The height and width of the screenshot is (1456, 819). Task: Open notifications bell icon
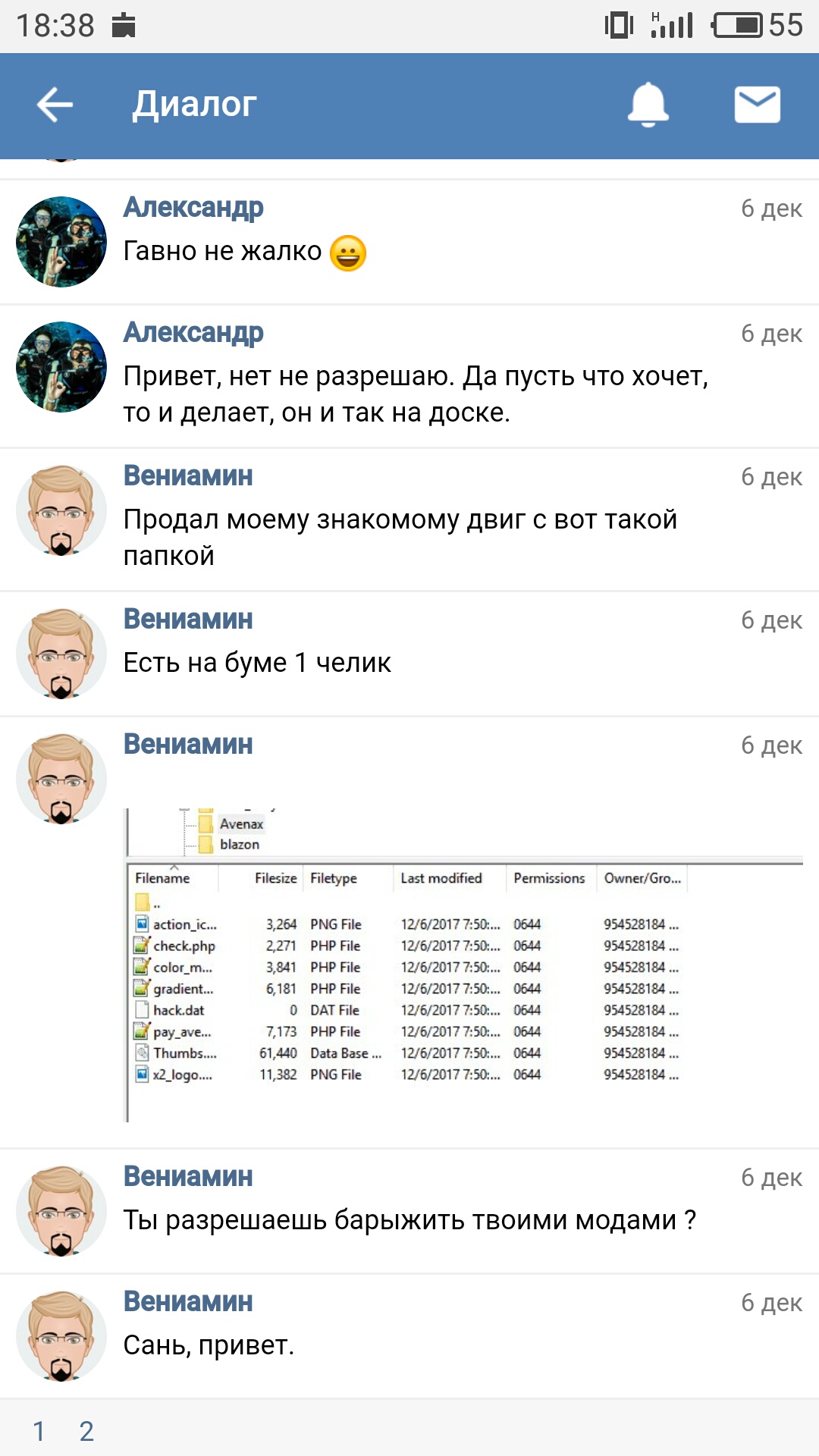(648, 105)
